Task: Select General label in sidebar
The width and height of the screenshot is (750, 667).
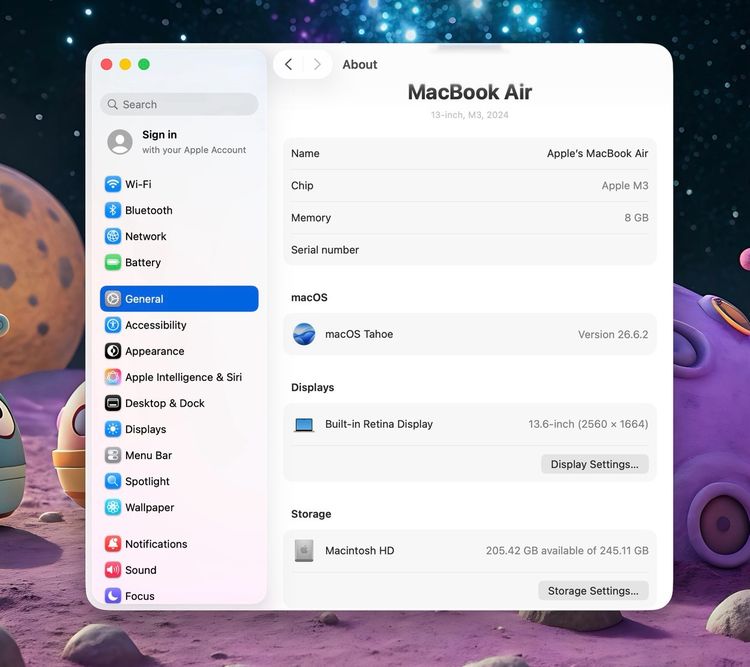Action: 144,299
